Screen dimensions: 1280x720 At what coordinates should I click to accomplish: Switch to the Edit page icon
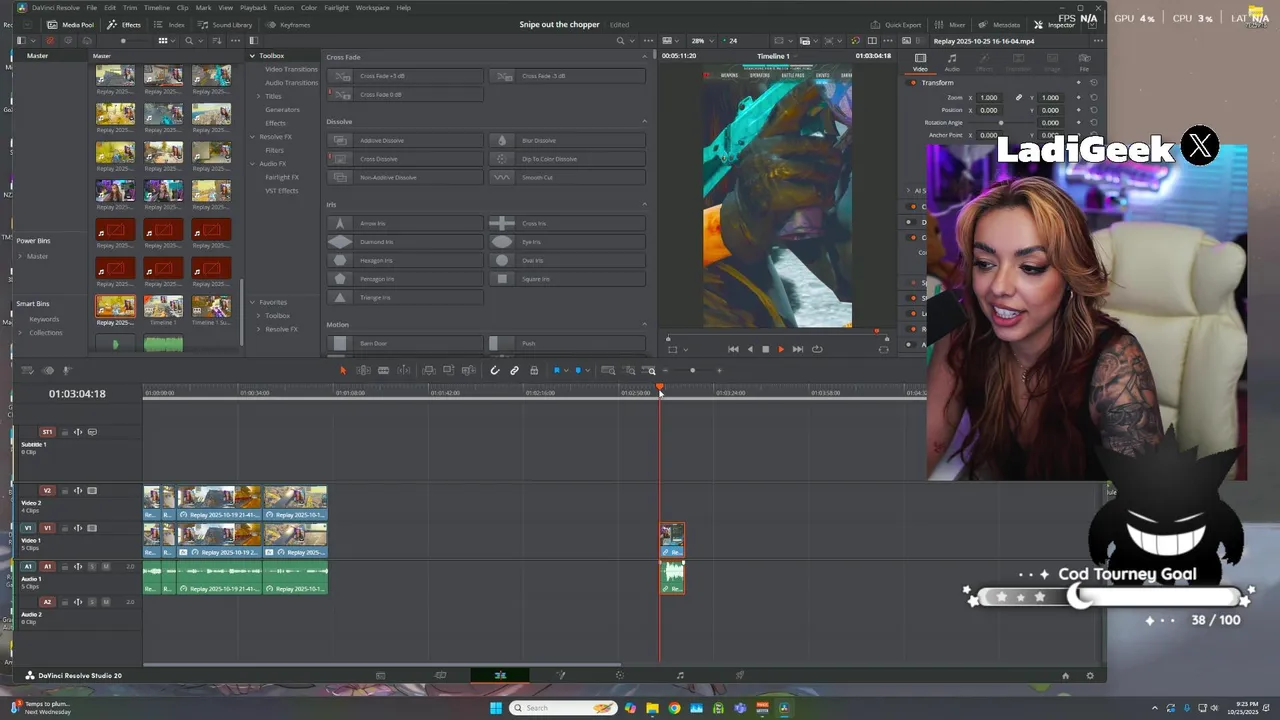click(x=500, y=675)
